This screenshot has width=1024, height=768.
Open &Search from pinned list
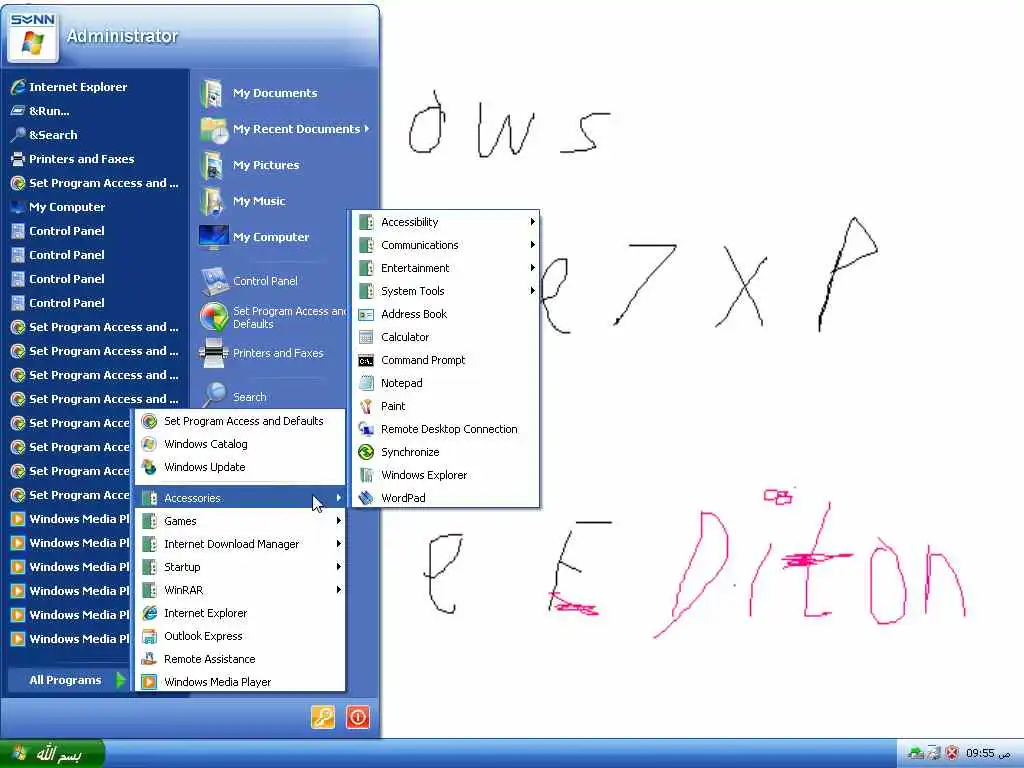point(96,135)
